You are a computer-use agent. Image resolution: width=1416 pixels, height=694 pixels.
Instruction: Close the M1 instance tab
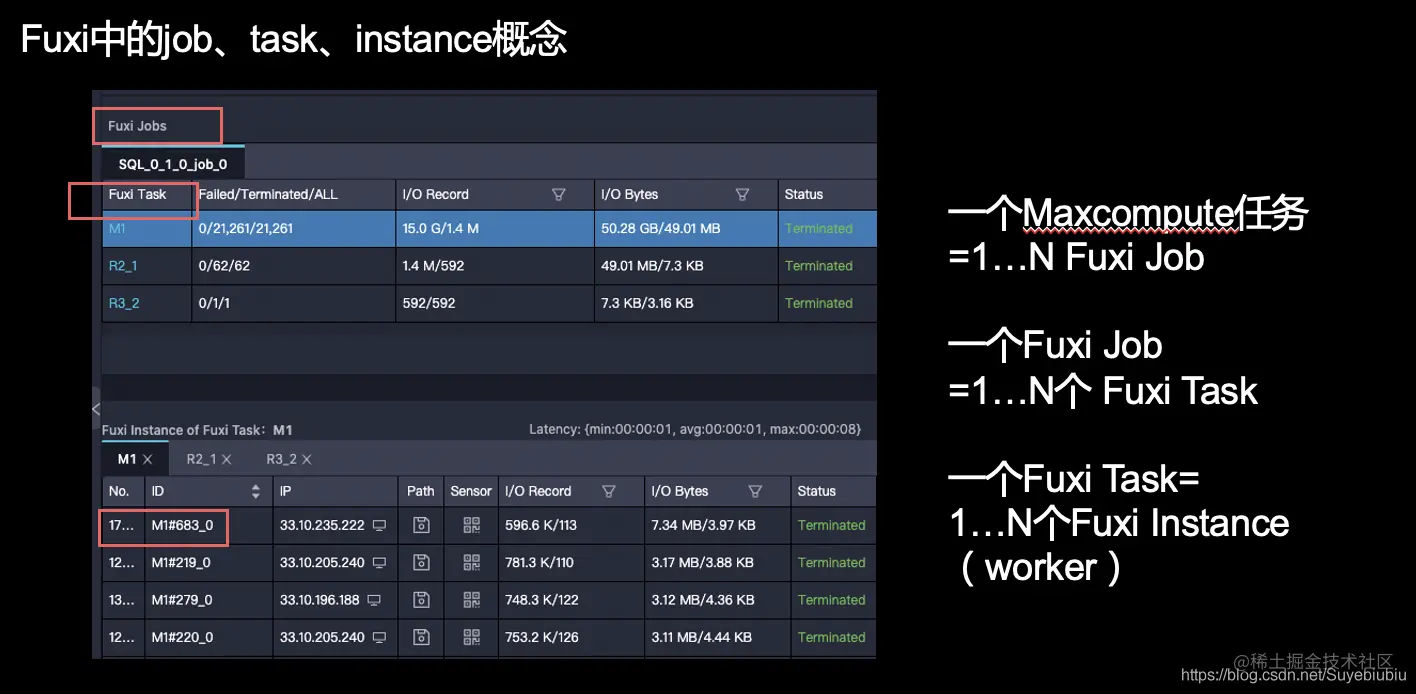(x=147, y=459)
